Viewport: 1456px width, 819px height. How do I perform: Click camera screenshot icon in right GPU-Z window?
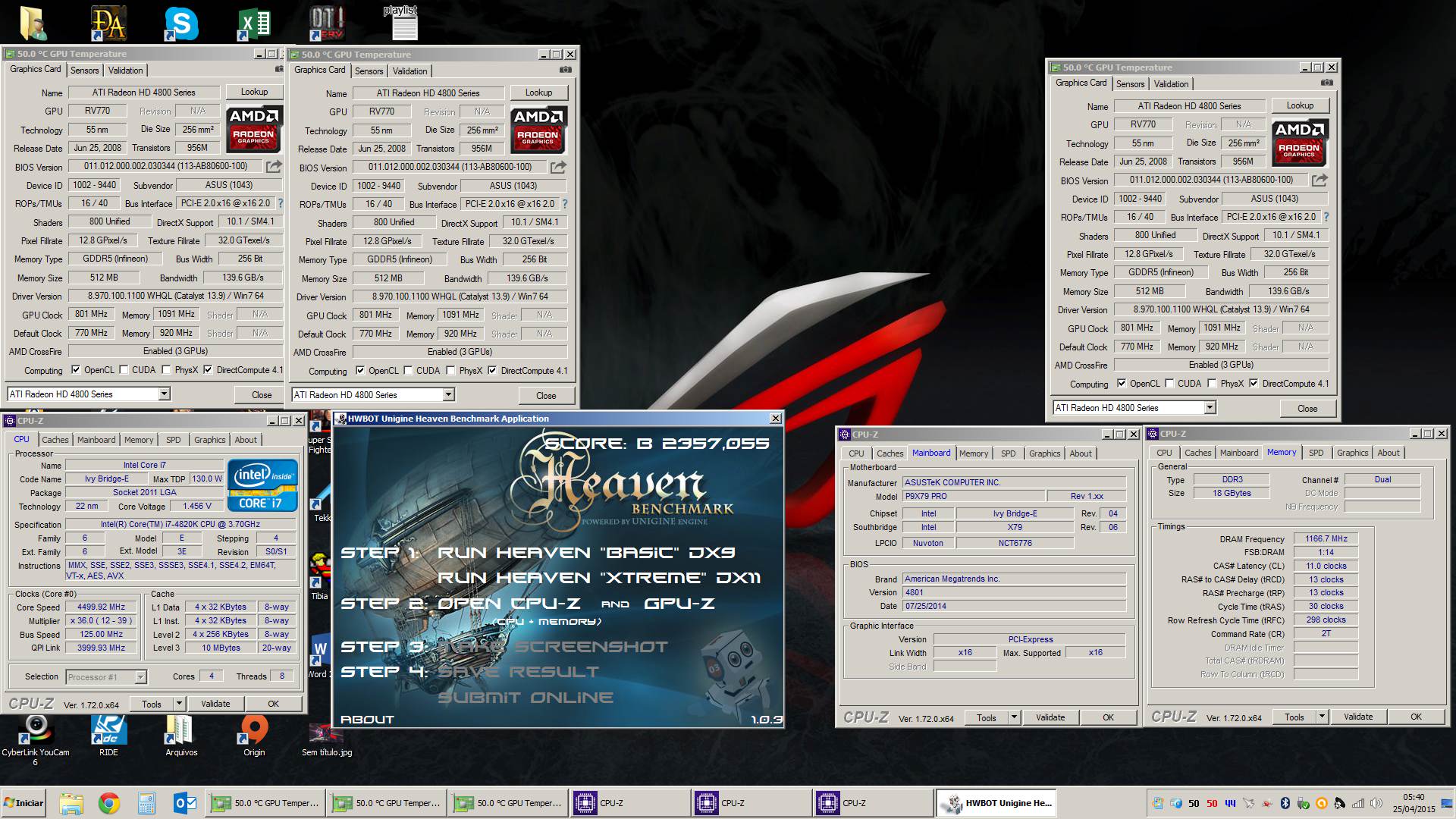1326,83
